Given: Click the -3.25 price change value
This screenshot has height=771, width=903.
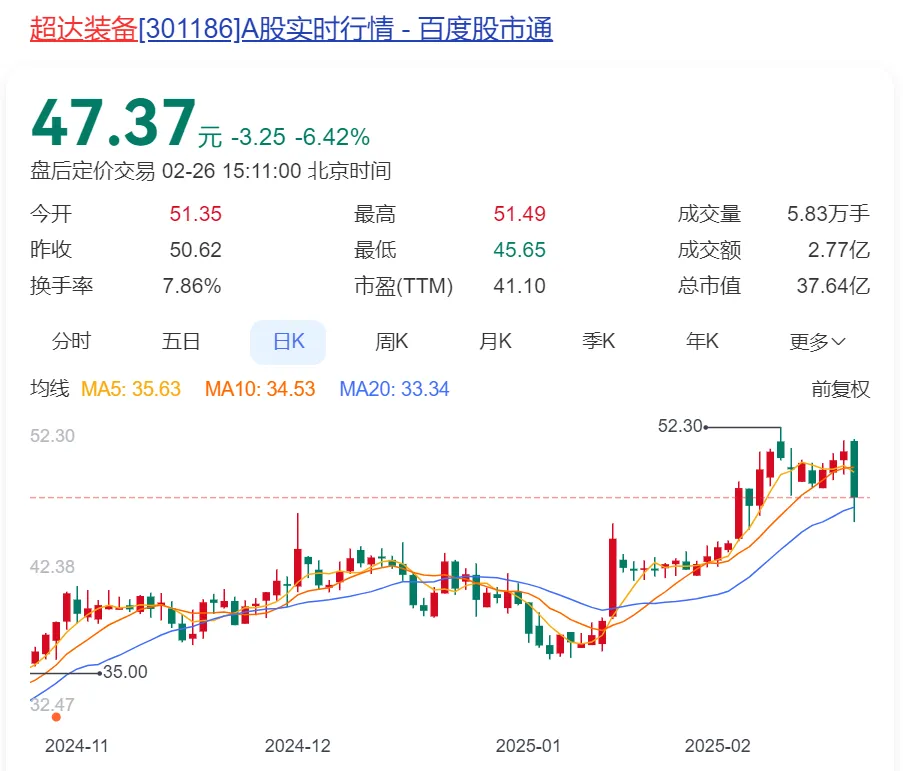Looking at the screenshot, I should click(x=259, y=138).
